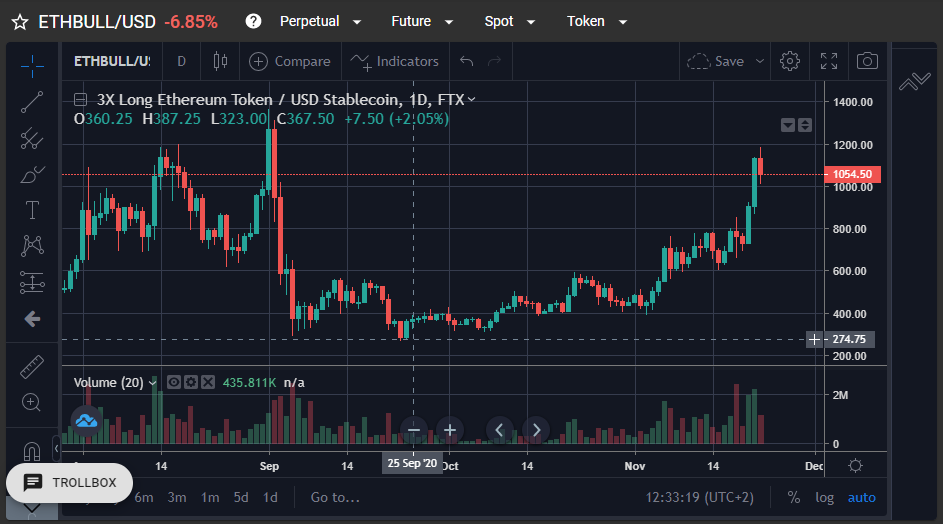Favorite ETHBULL/USD with the star
The width and height of the screenshot is (943, 524).
click(x=20, y=22)
